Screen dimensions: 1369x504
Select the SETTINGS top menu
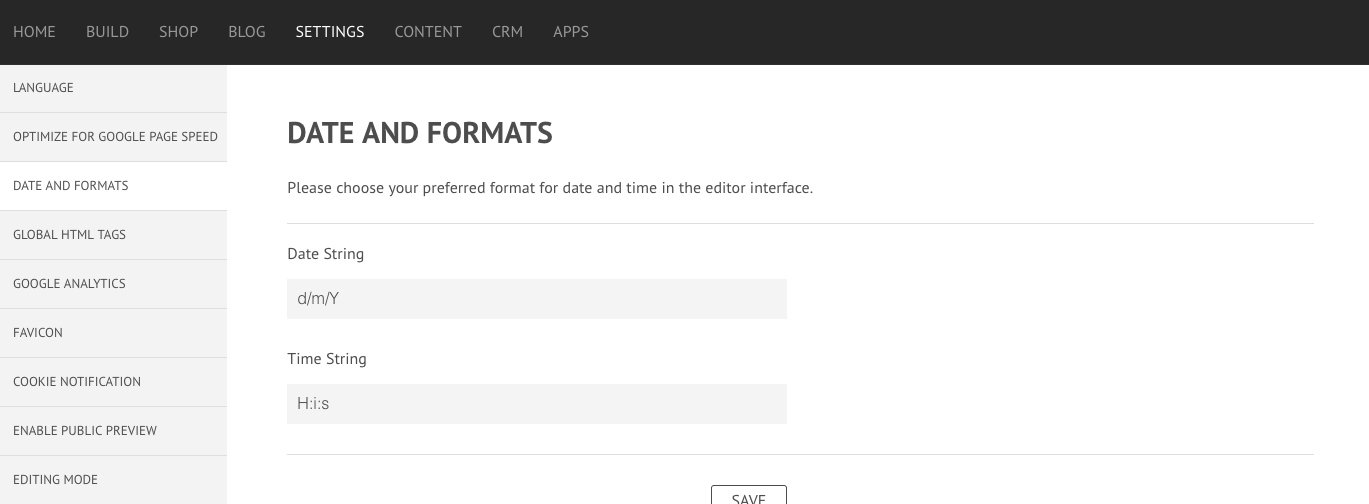pyautogui.click(x=330, y=32)
